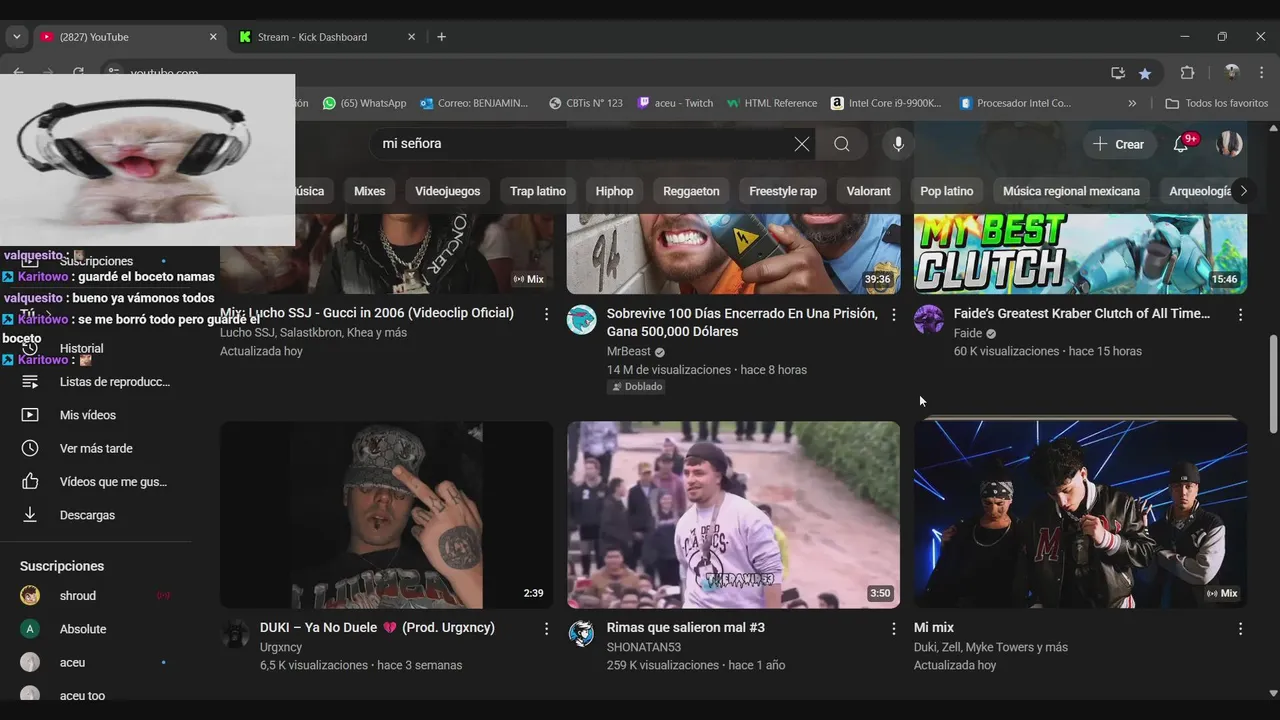
Task: Start voice search with microphone icon
Action: [x=898, y=144]
